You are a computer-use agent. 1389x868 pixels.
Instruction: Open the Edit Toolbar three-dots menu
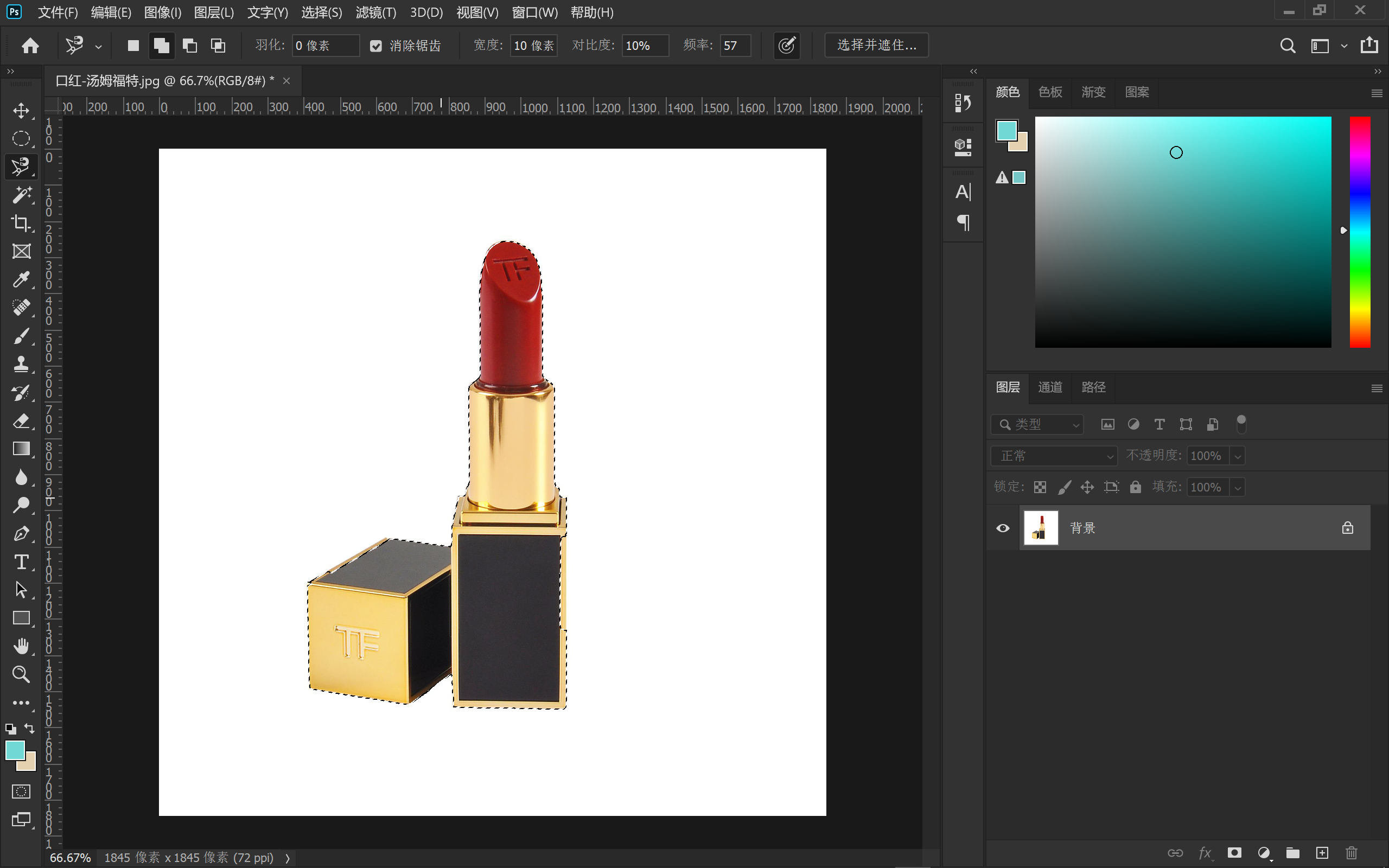(21, 703)
